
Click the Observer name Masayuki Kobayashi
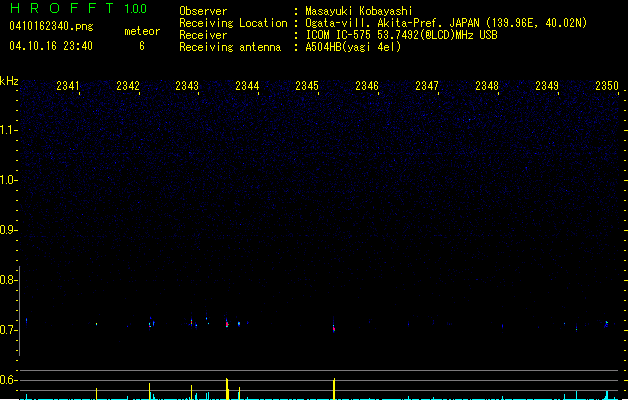[x=359, y=11]
